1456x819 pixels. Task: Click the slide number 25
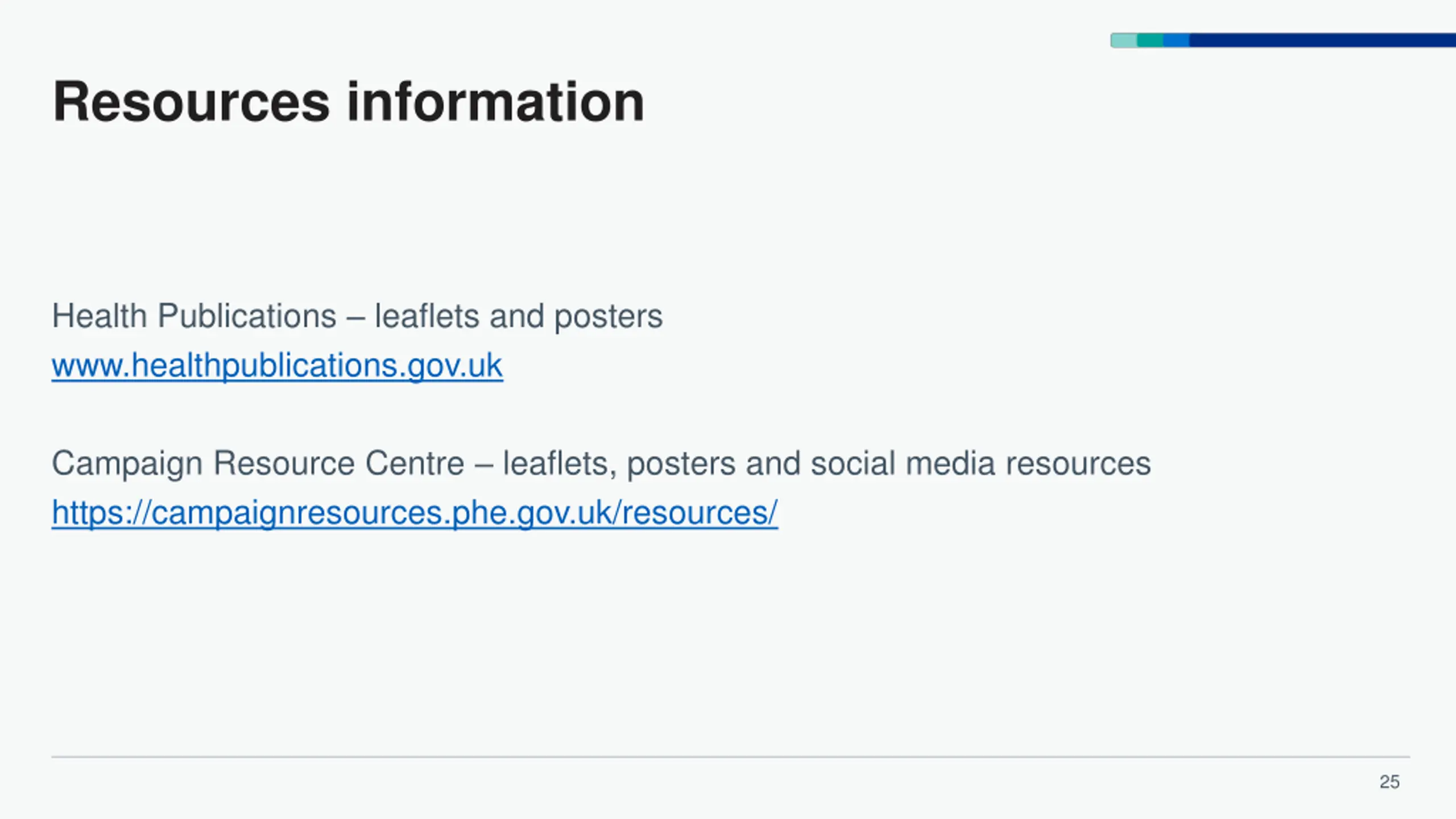(1389, 782)
